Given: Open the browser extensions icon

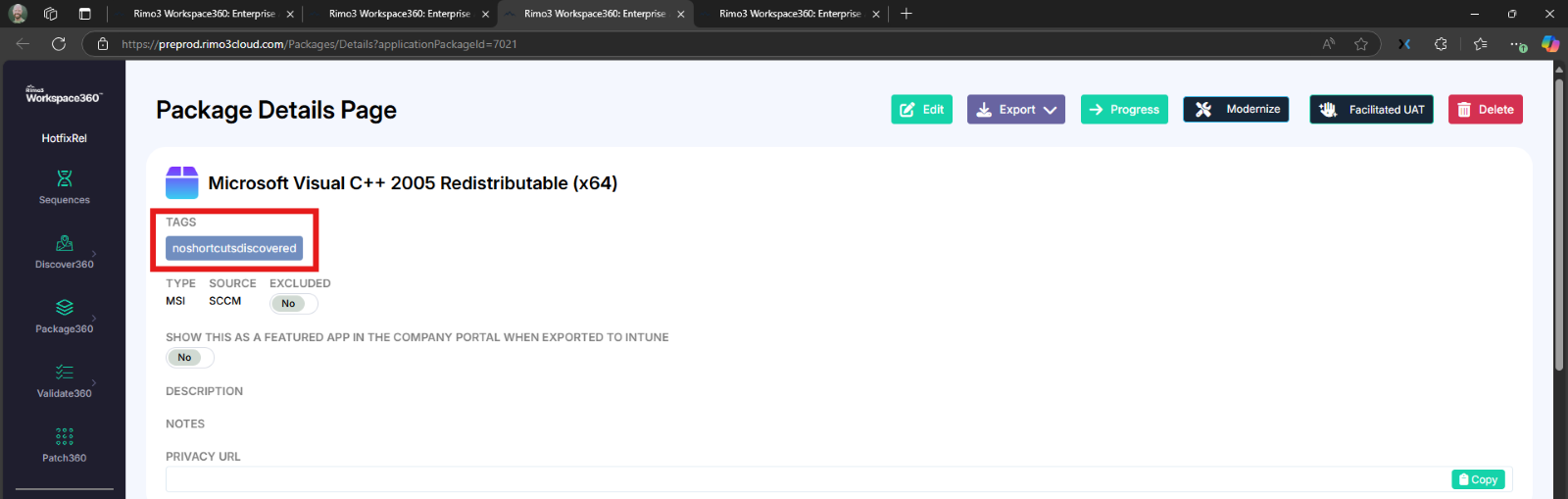Looking at the screenshot, I should pyautogui.click(x=1441, y=44).
